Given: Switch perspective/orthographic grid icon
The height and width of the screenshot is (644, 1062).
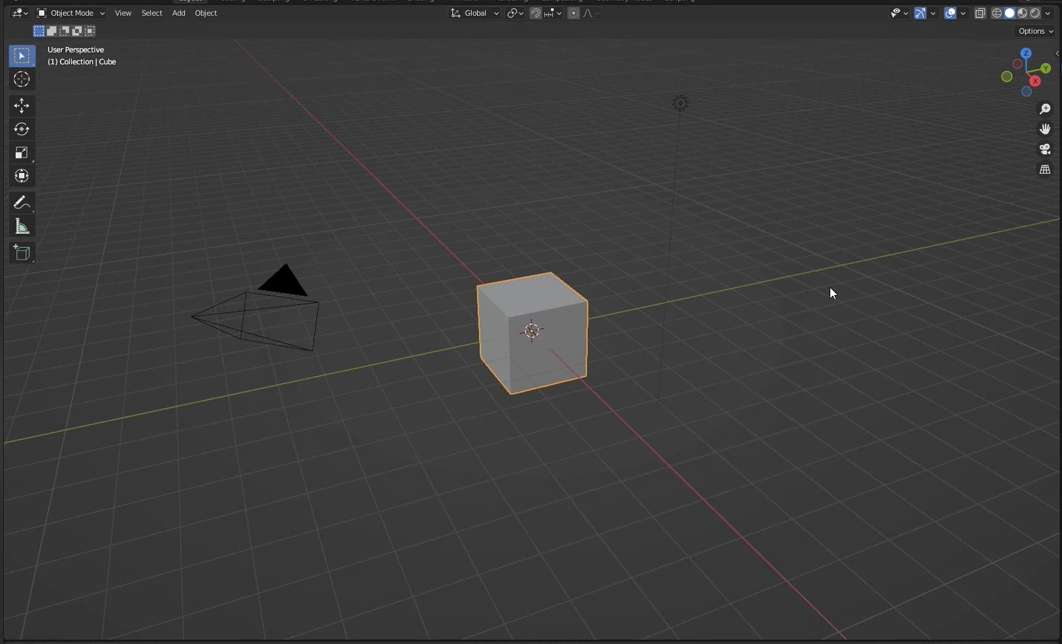Looking at the screenshot, I should pos(1045,170).
